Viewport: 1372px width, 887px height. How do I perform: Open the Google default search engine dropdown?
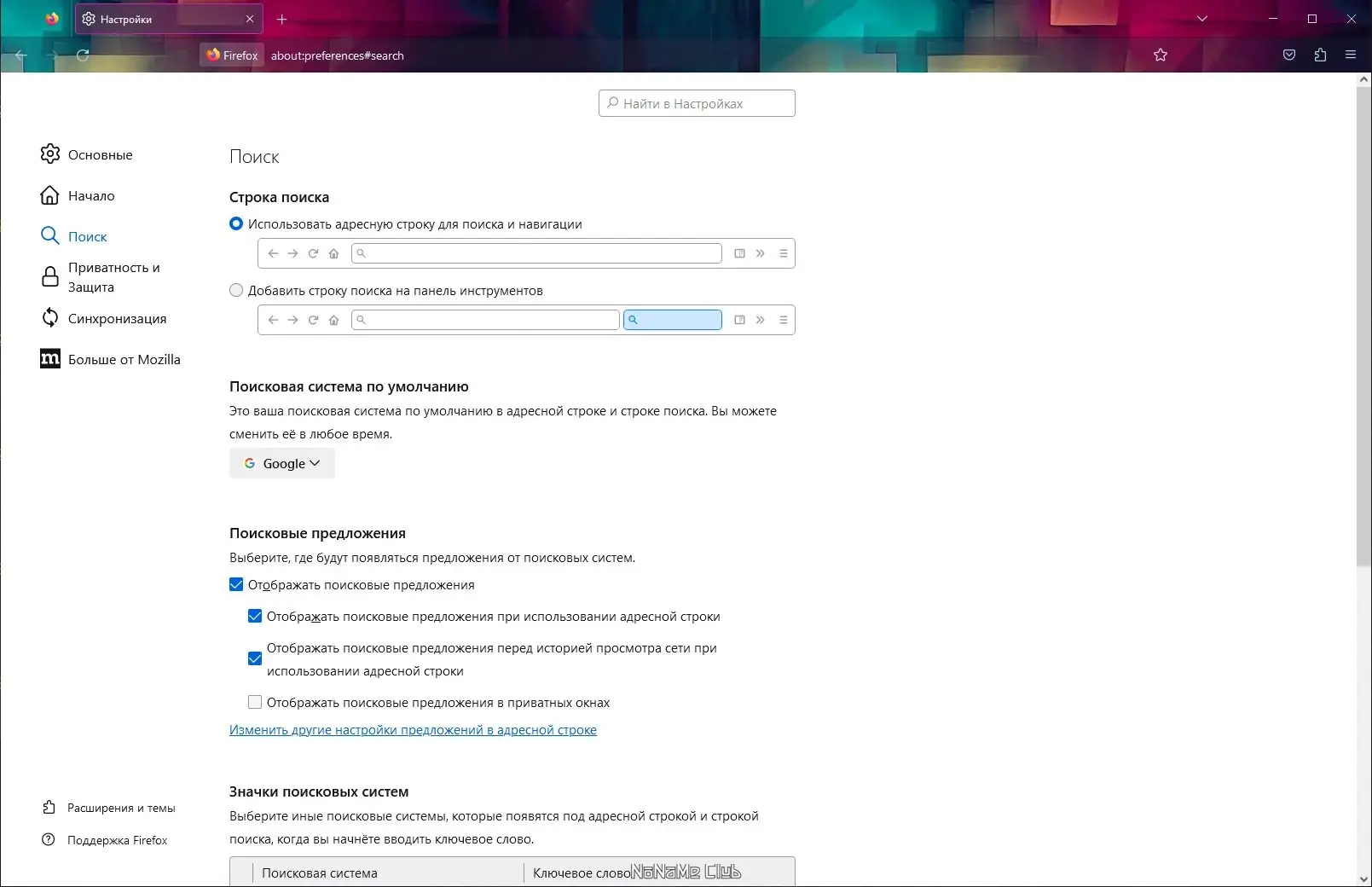click(x=282, y=463)
